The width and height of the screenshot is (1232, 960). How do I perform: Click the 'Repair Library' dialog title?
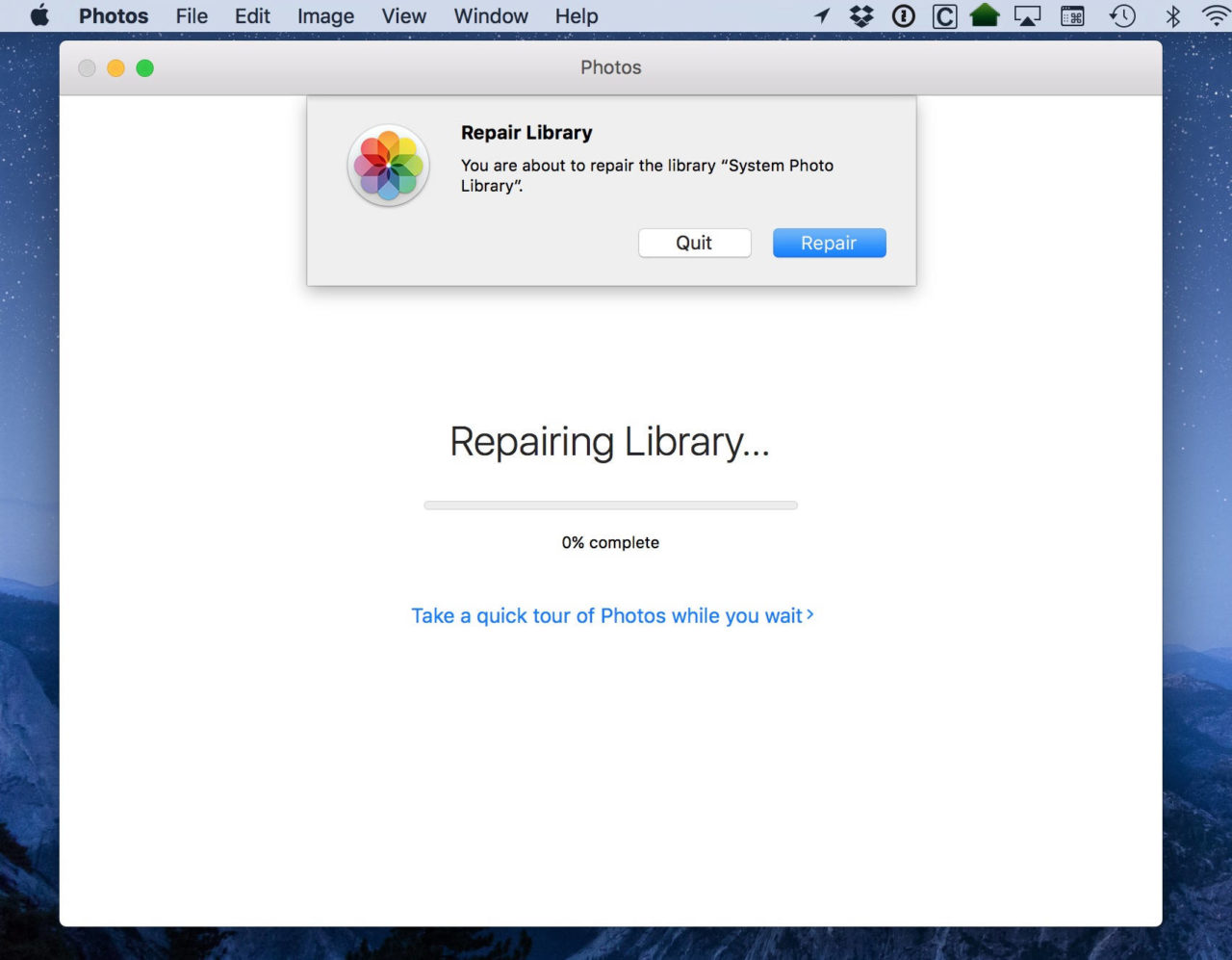pyautogui.click(x=526, y=133)
